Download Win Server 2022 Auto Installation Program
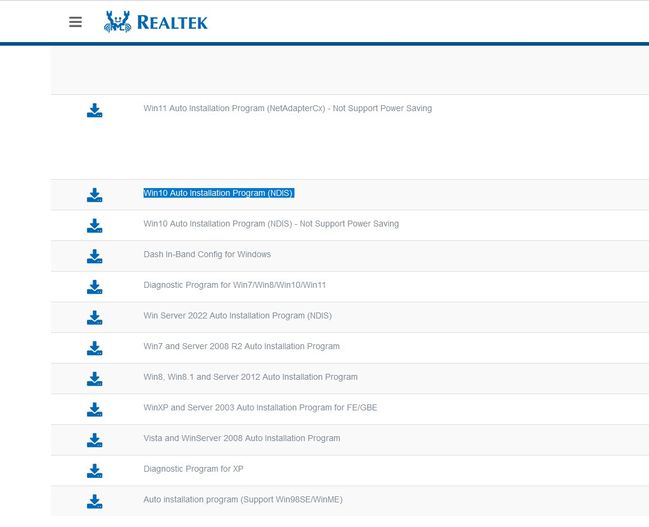Image resolution: width=649 pixels, height=527 pixels. (94, 318)
